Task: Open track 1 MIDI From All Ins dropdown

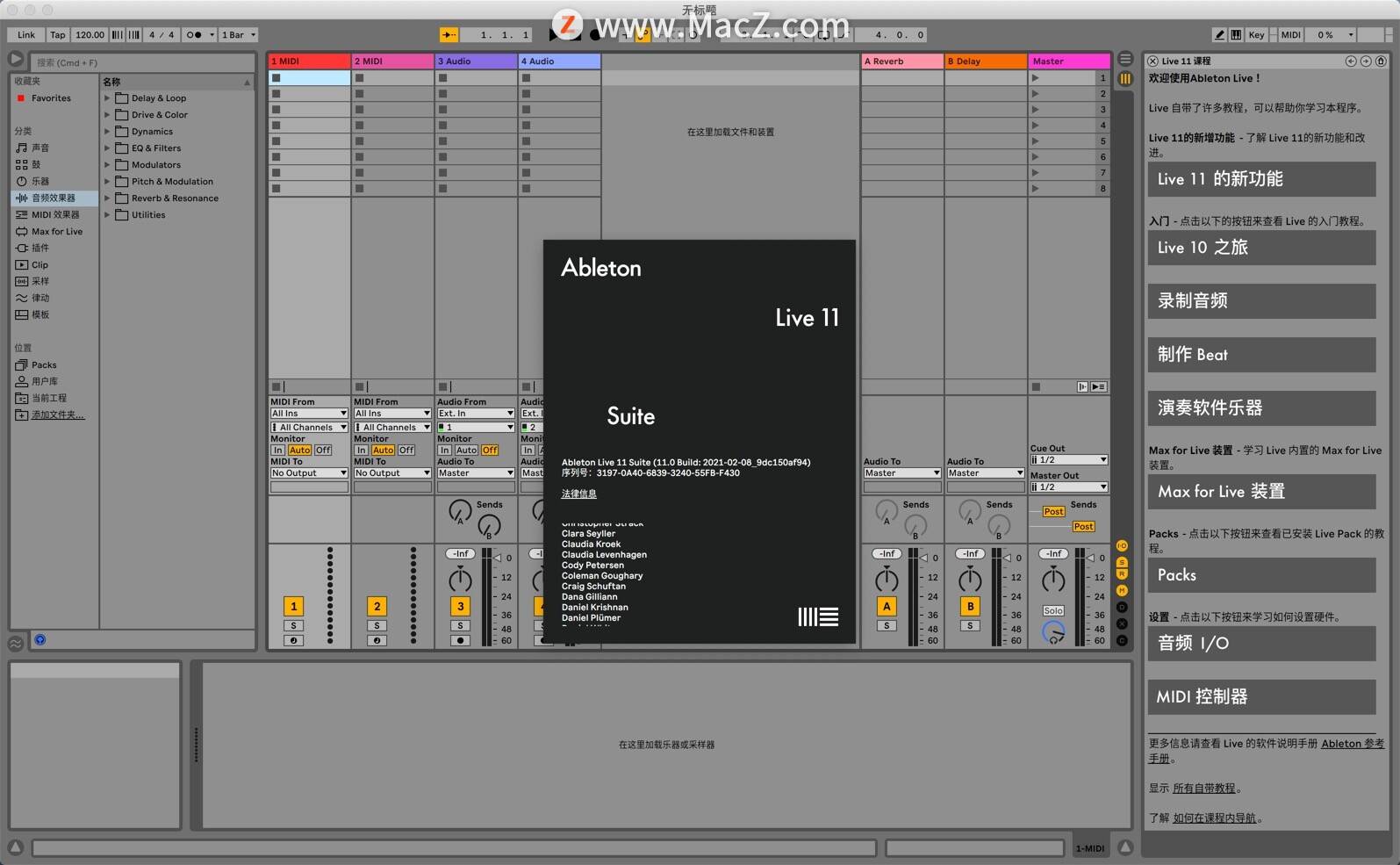Action: [x=309, y=414]
